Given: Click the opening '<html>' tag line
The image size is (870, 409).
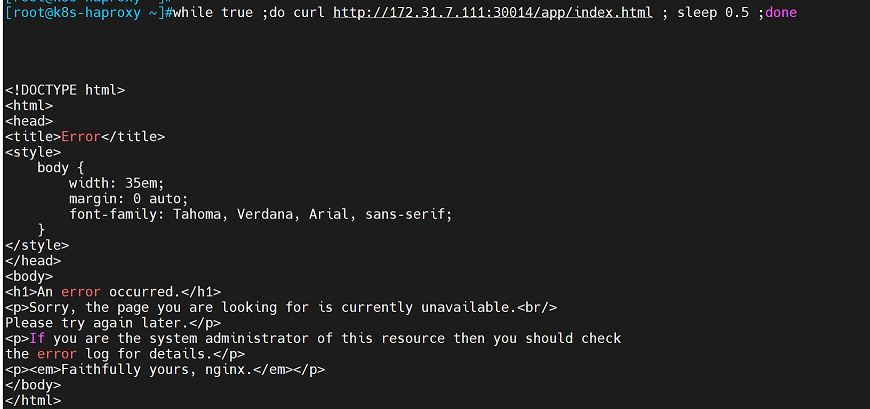Looking at the screenshot, I should tap(29, 105).
